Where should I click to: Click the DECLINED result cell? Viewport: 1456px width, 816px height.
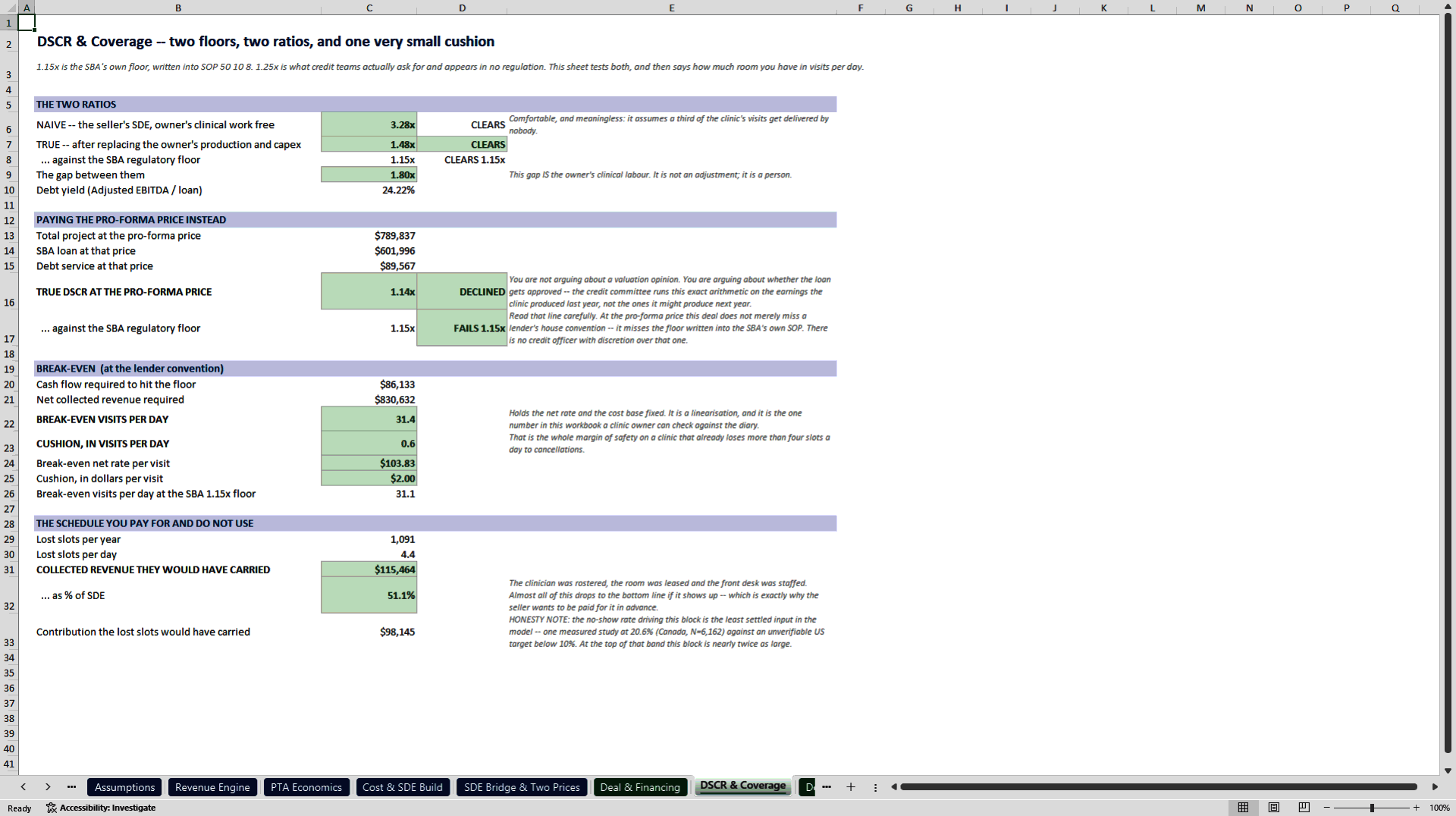[x=462, y=291]
